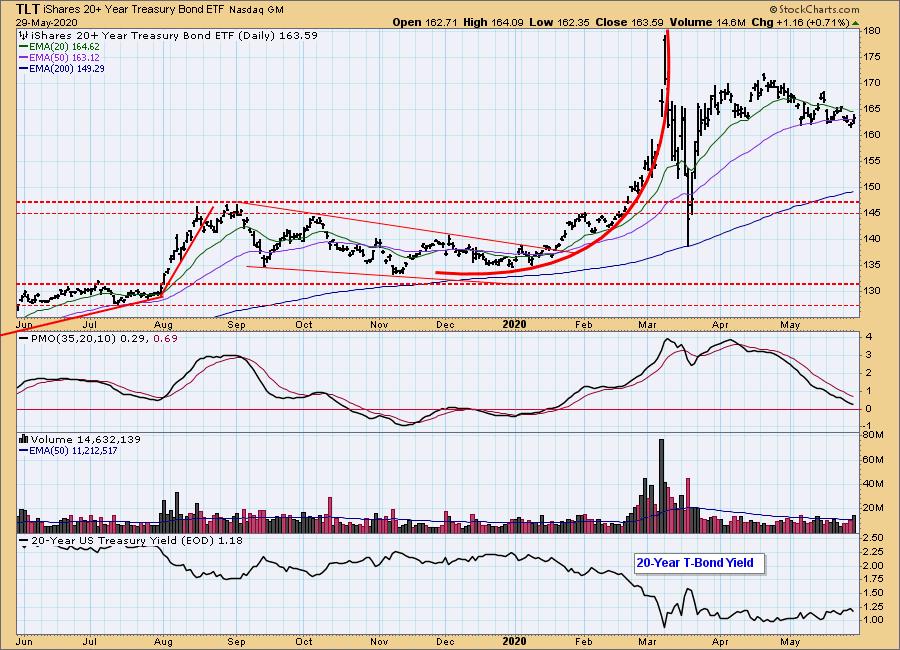Image resolution: width=900 pixels, height=650 pixels.
Task: Click the 130 price axis label
Action: tap(872, 291)
